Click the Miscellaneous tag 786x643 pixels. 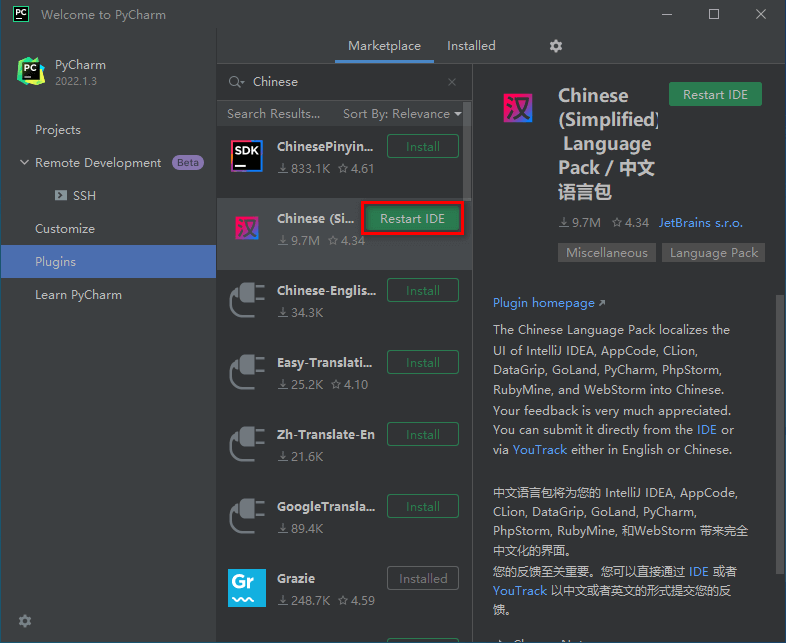coord(607,253)
